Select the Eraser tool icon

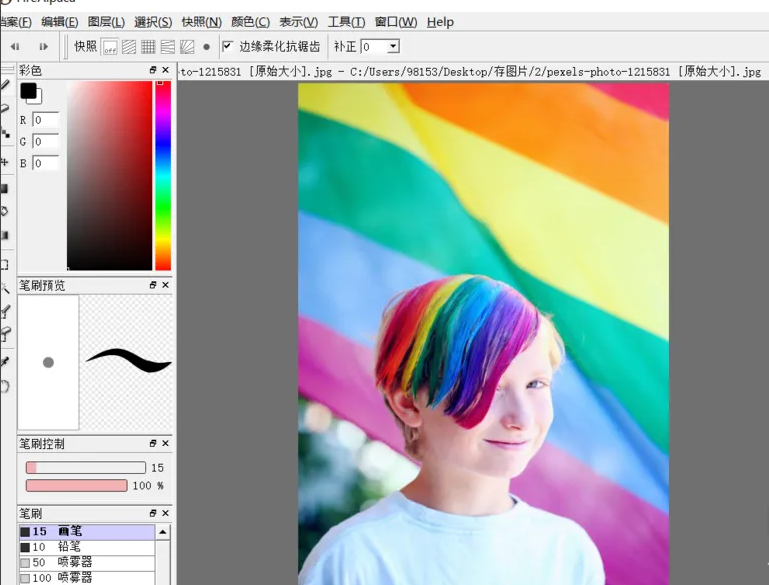[x=5, y=108]
